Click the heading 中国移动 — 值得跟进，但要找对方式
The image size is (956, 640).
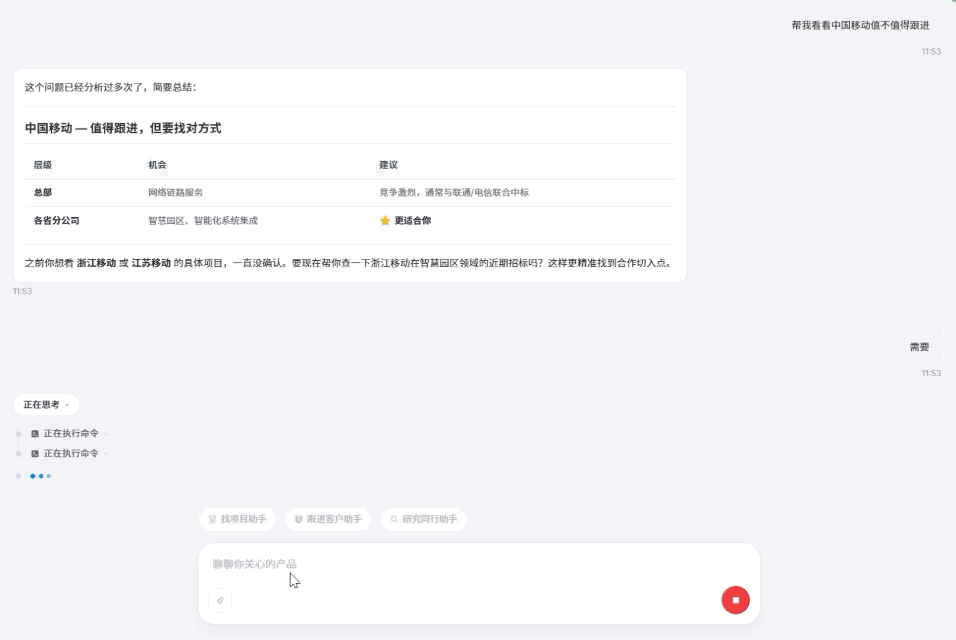123,128
